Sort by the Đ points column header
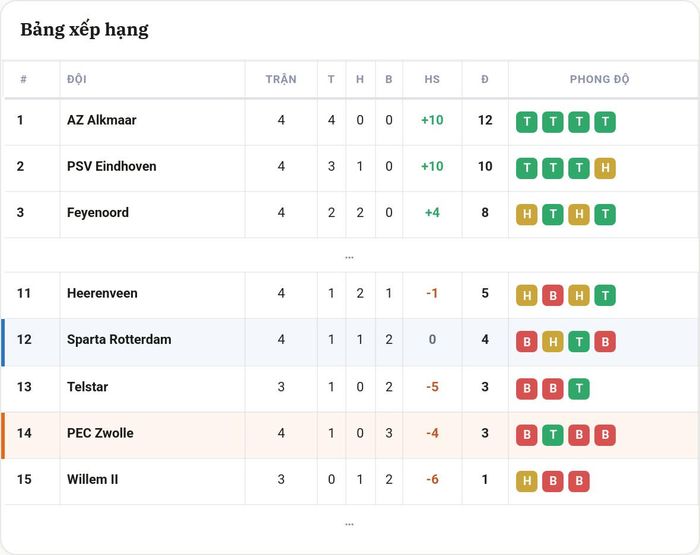This screenshot has height=555, width=700. click(x=485, y=79)
